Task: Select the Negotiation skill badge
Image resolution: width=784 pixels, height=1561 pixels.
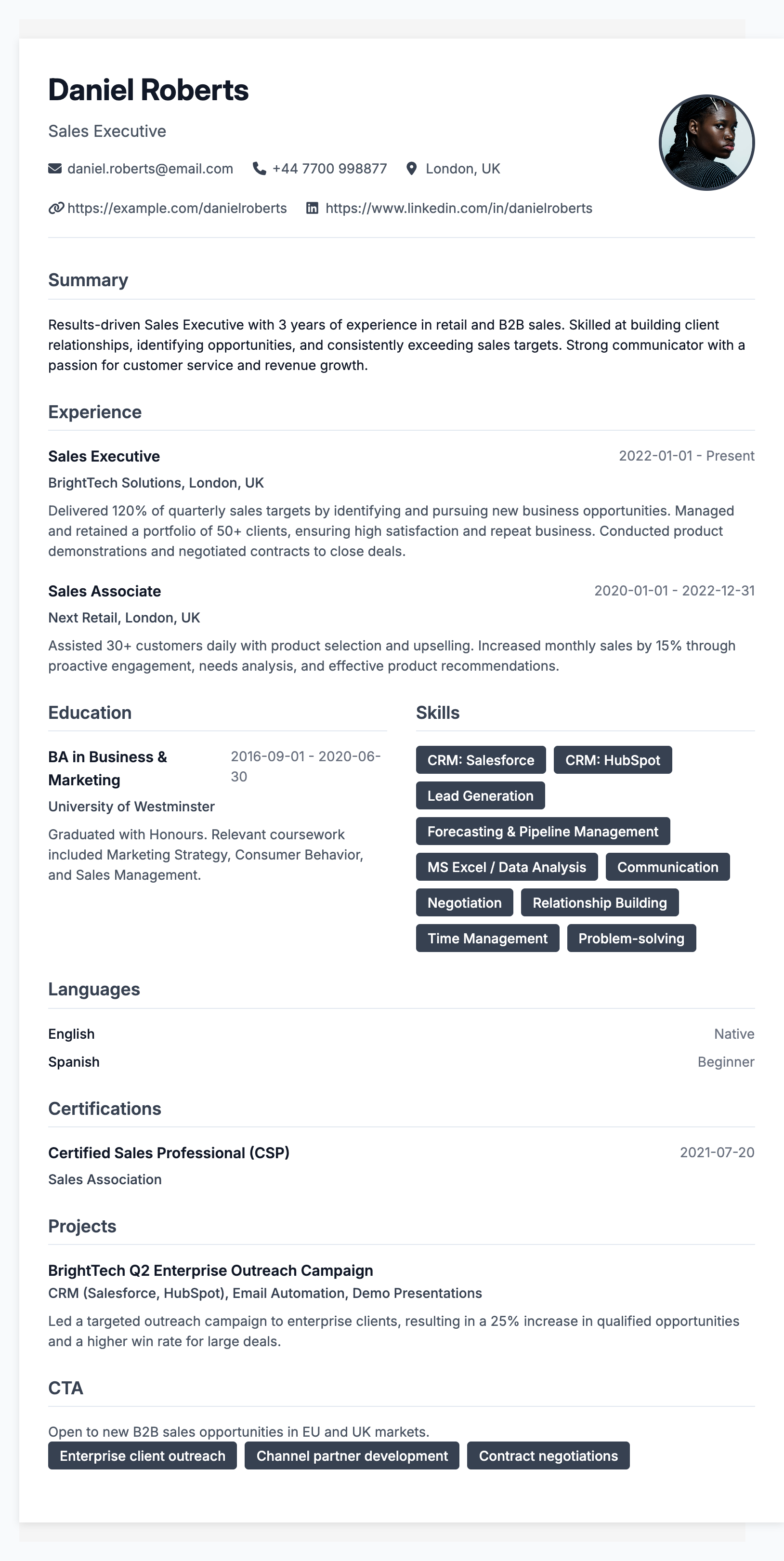Action: point(464,903)
